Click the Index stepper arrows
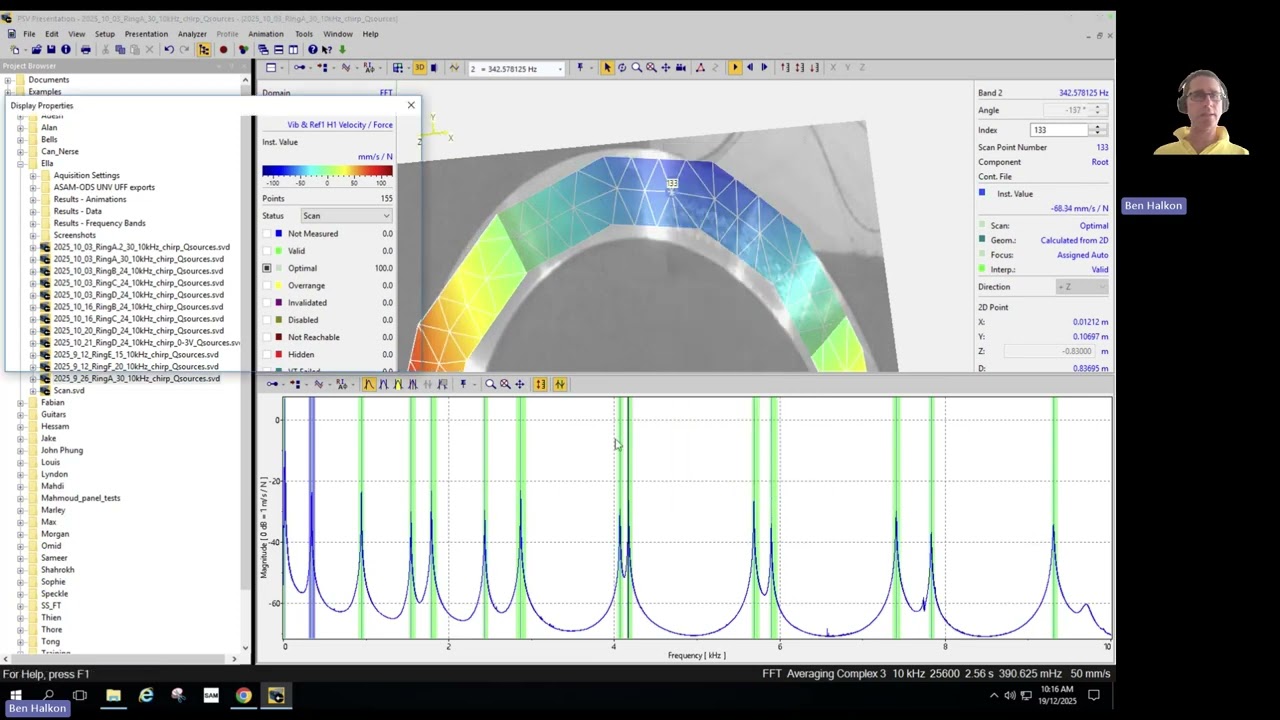 click(x=1098, y=130)
